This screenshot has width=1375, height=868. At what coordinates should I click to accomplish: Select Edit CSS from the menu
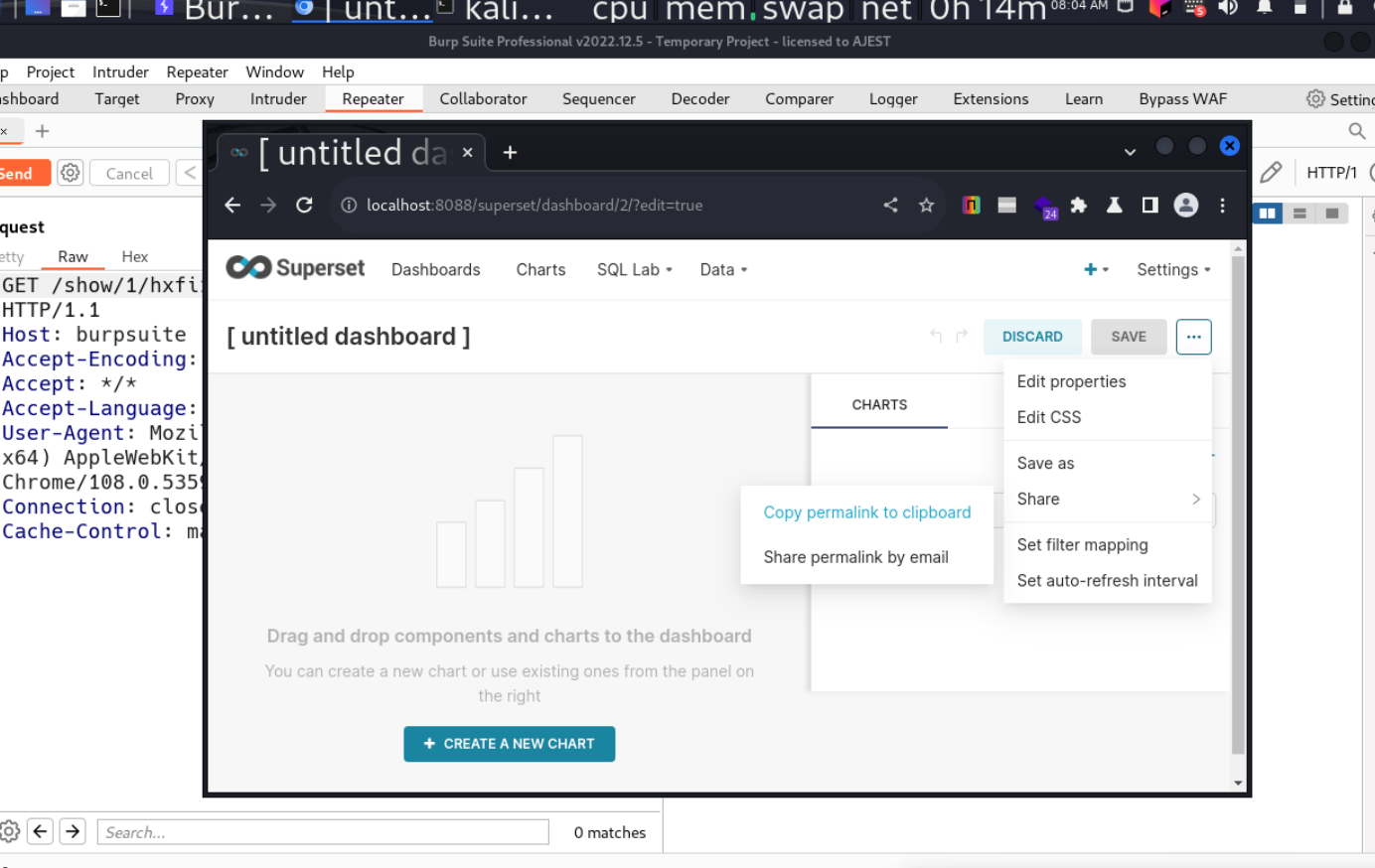click(x=1048, y=417)
